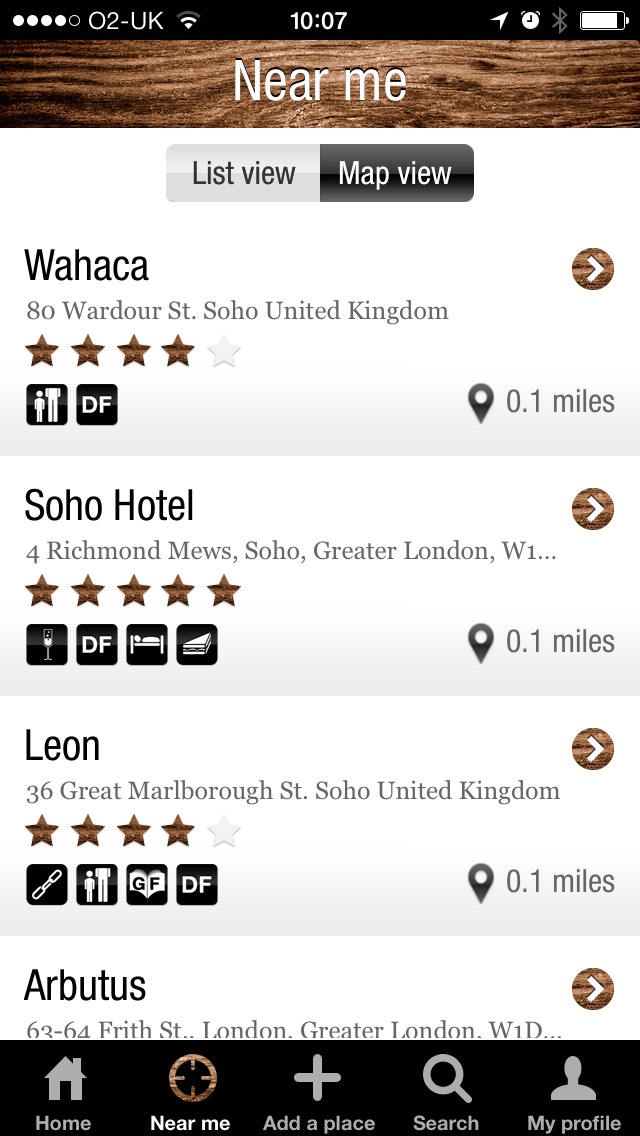
Task: Open Wahaca details with arrow button
Action: tap(593, 269)
